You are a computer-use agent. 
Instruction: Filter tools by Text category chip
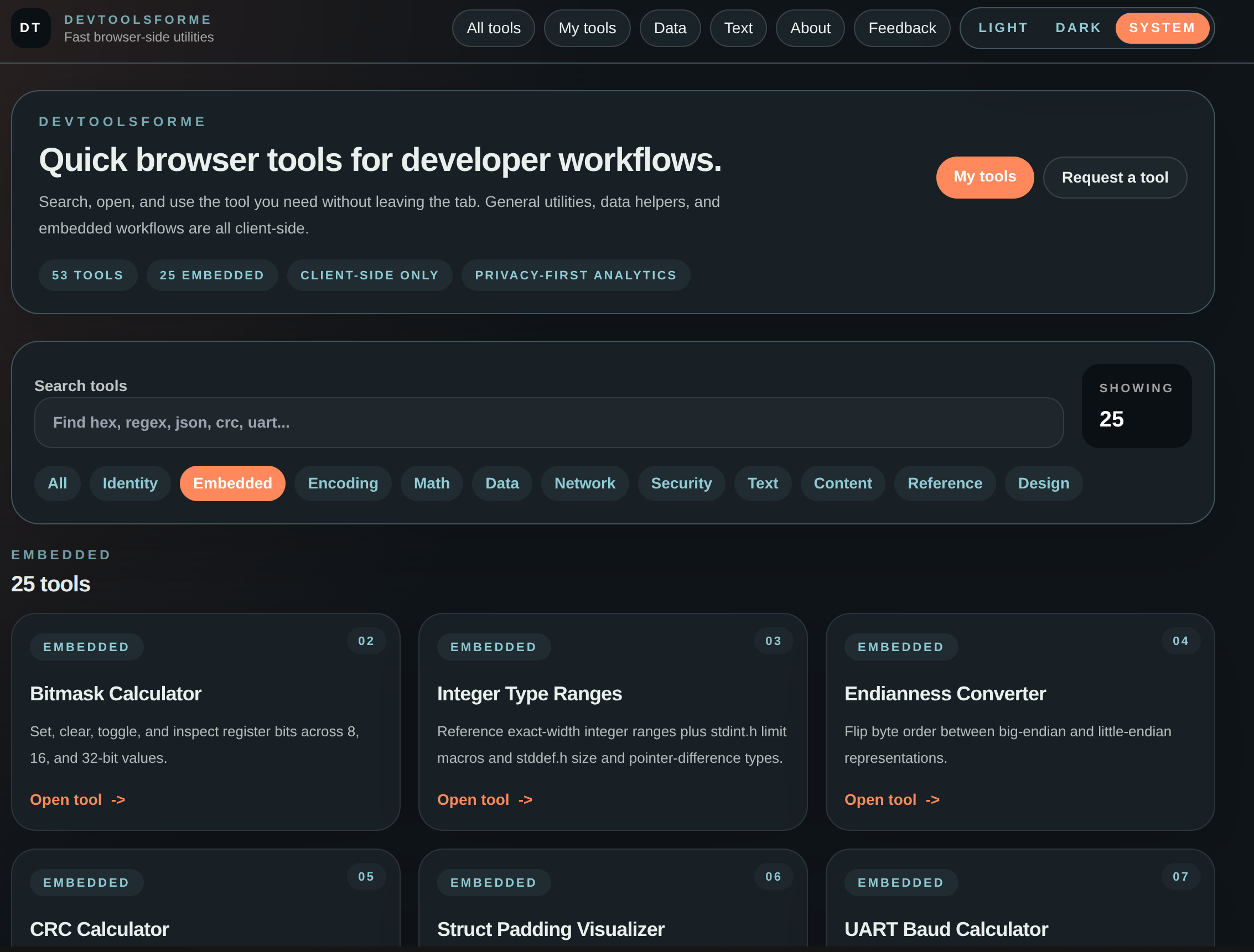pyautogui.click(x=763, y=483)
